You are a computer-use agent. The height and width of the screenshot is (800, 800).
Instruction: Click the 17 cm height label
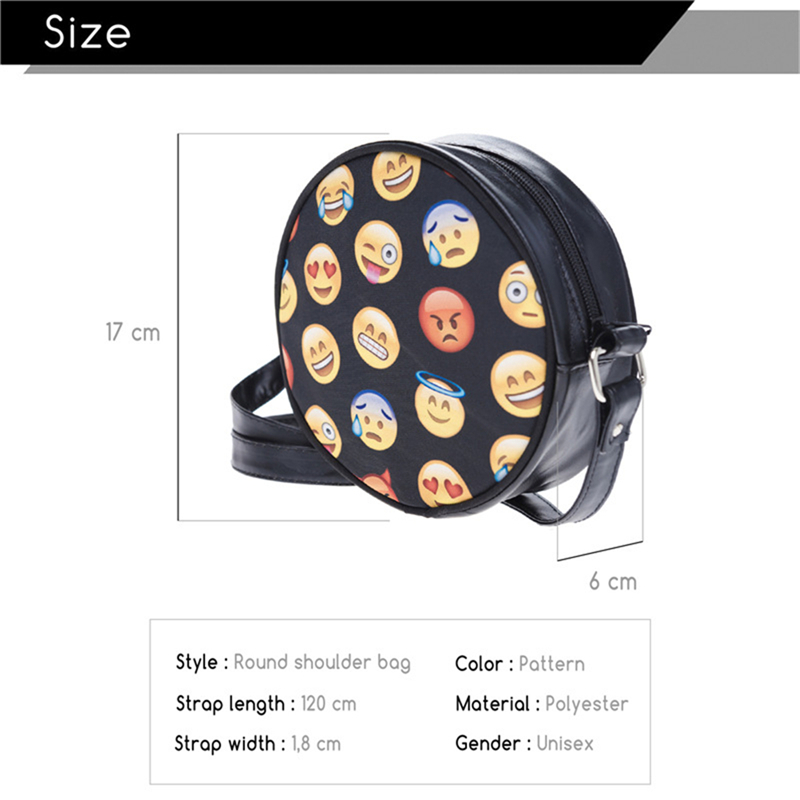(x=133, y=332)
